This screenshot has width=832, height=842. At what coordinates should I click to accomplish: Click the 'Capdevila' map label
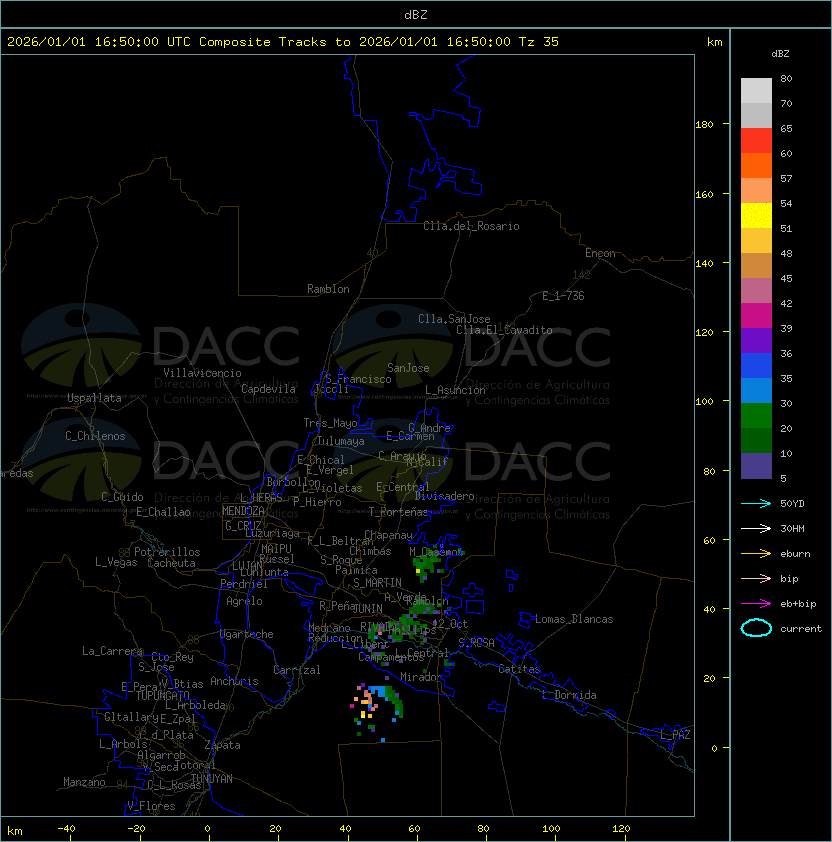(268, 389)
